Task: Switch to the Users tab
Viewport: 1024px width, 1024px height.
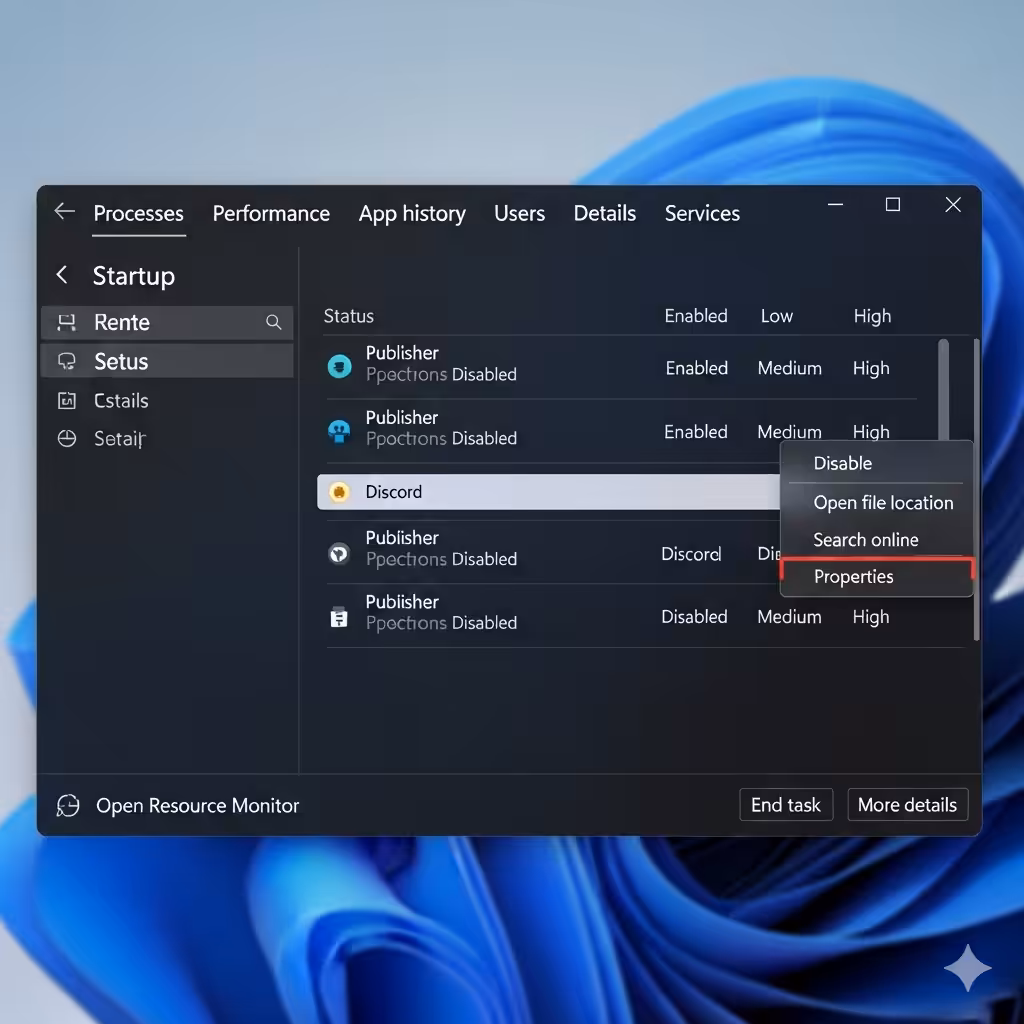Action: [519, 214]
